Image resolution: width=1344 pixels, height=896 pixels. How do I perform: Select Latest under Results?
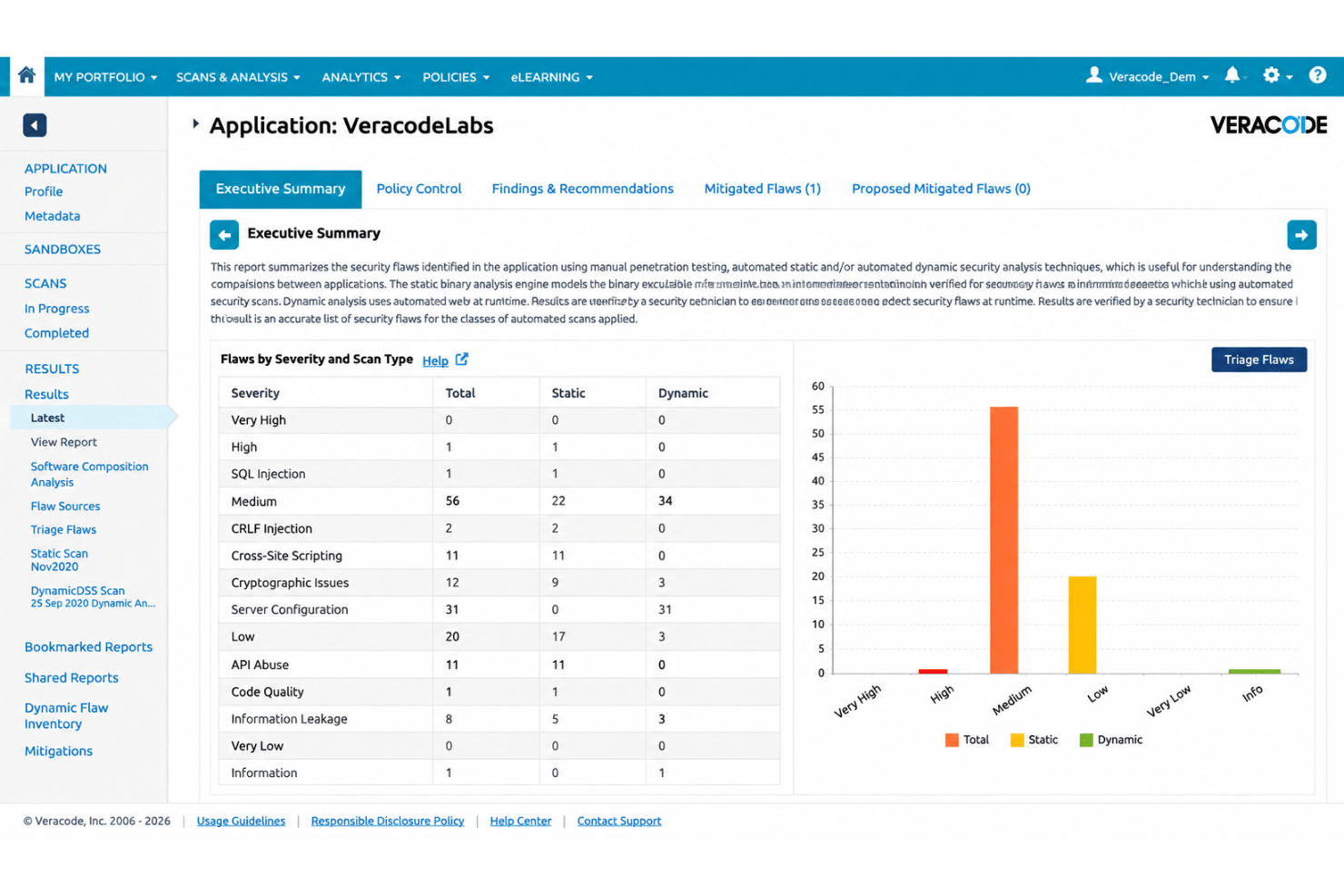(x=47, y=418)
